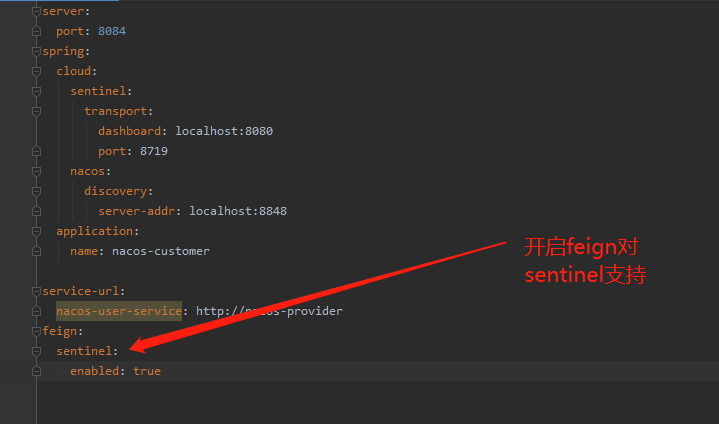The height and width of the screenshot is (424, 719).
Task: Collapse the spring block fold marker
Action: pyautogui.click(x=37, y=50)
